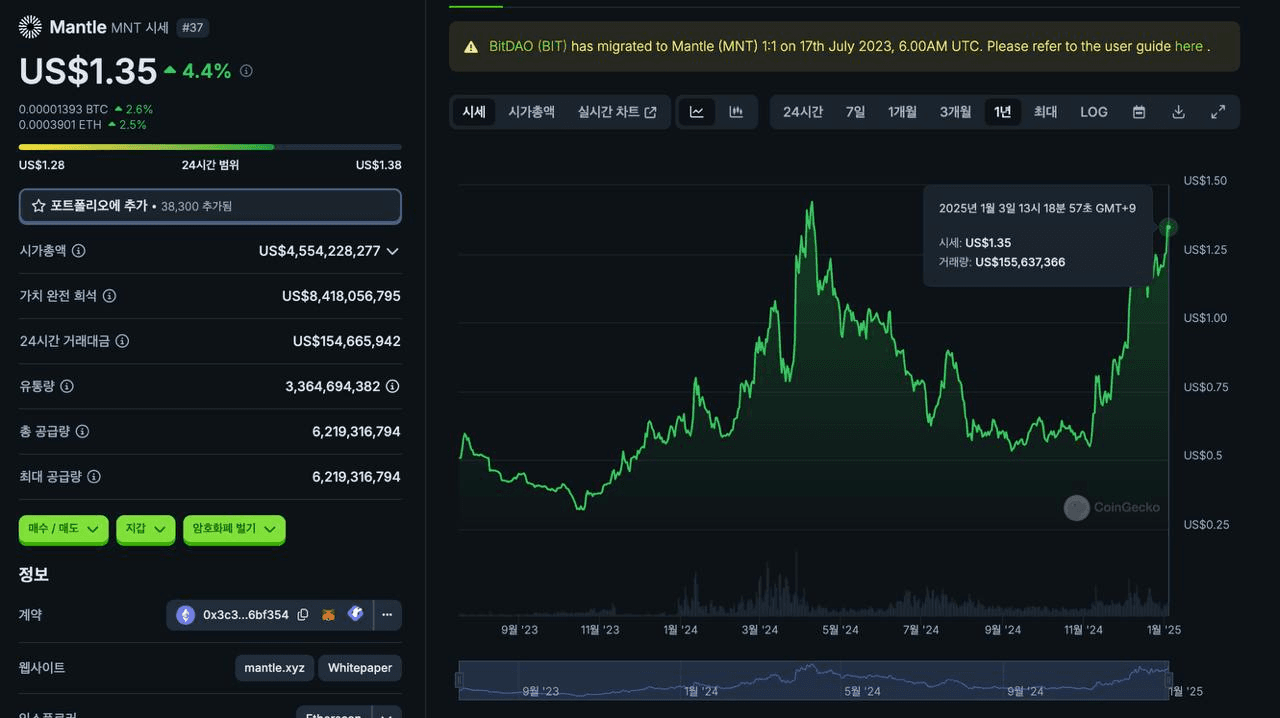The height and width of the screenshot is (718, 1280).
Task: Select the 3개월 time range
Action: [955, 112]
